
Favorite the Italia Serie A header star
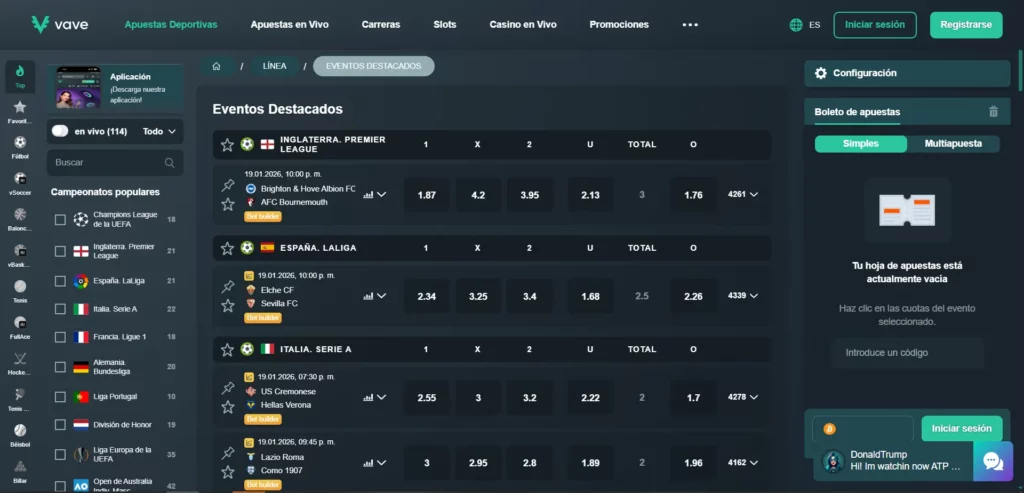(x=227, y=349)
